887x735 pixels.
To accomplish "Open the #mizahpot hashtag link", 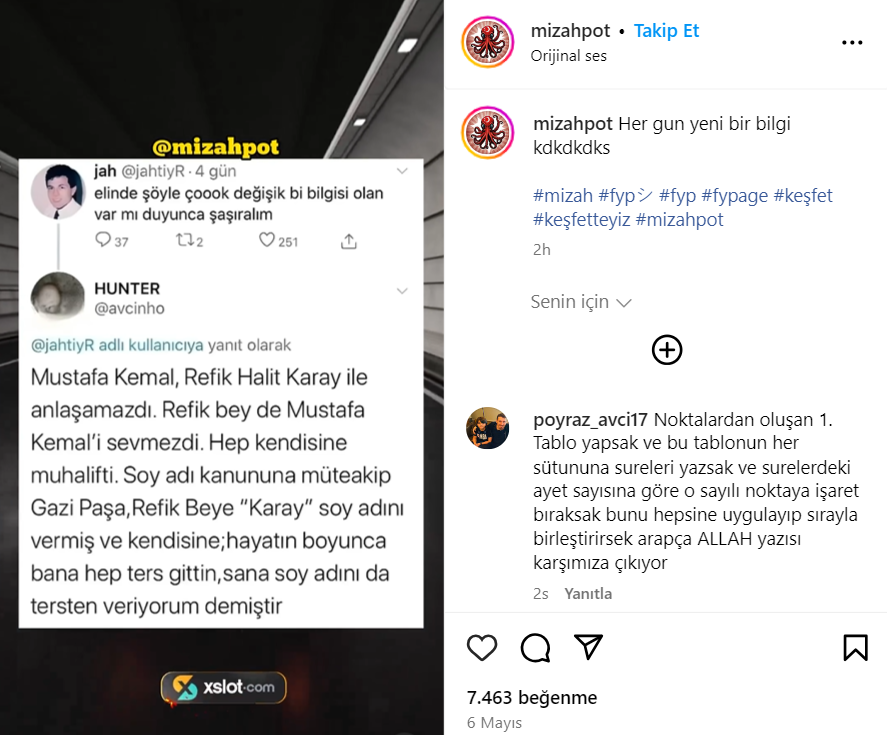I will 679,220.
